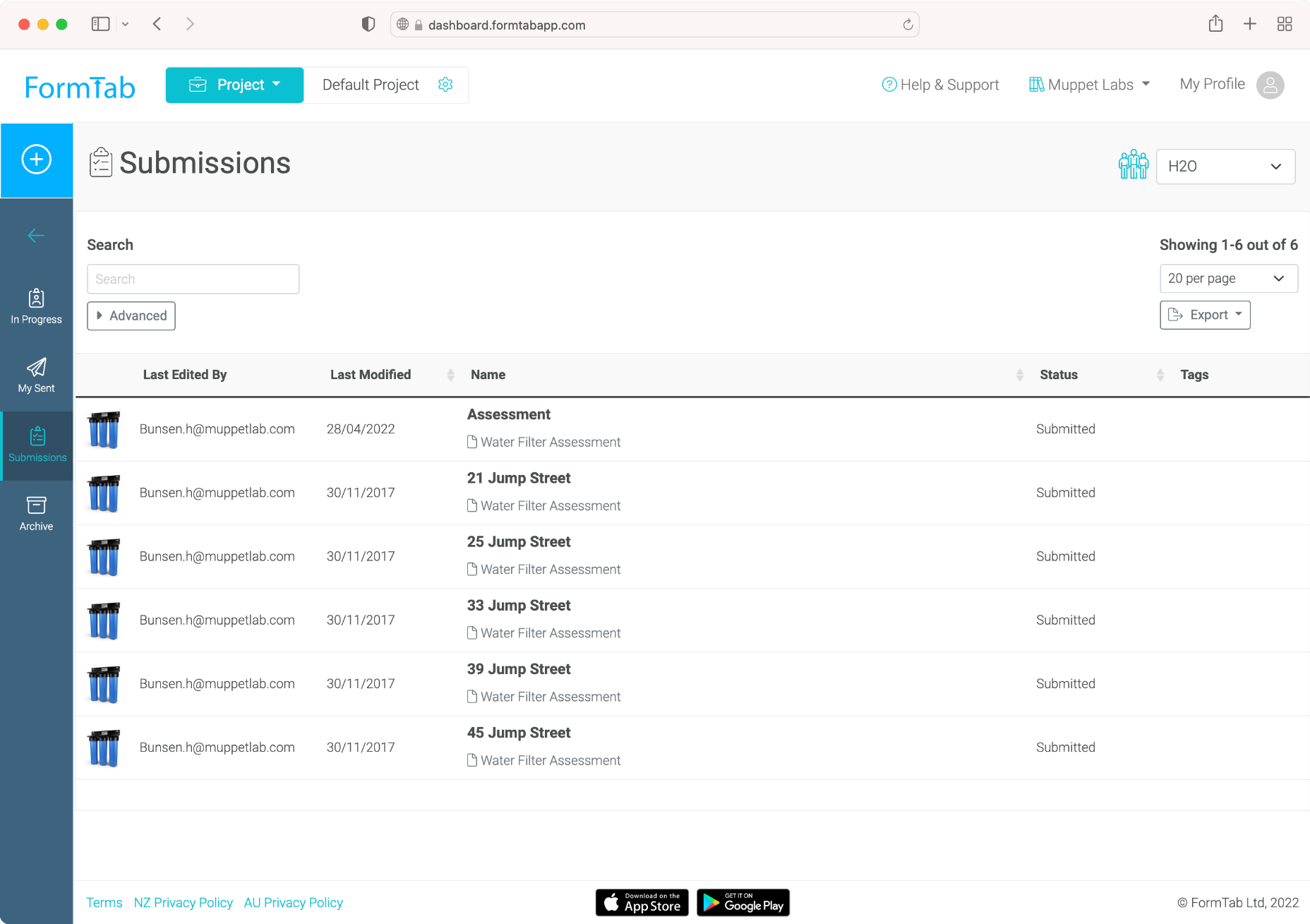Click the dashboard.formtabapp.com address bar

tap(654, 25)
